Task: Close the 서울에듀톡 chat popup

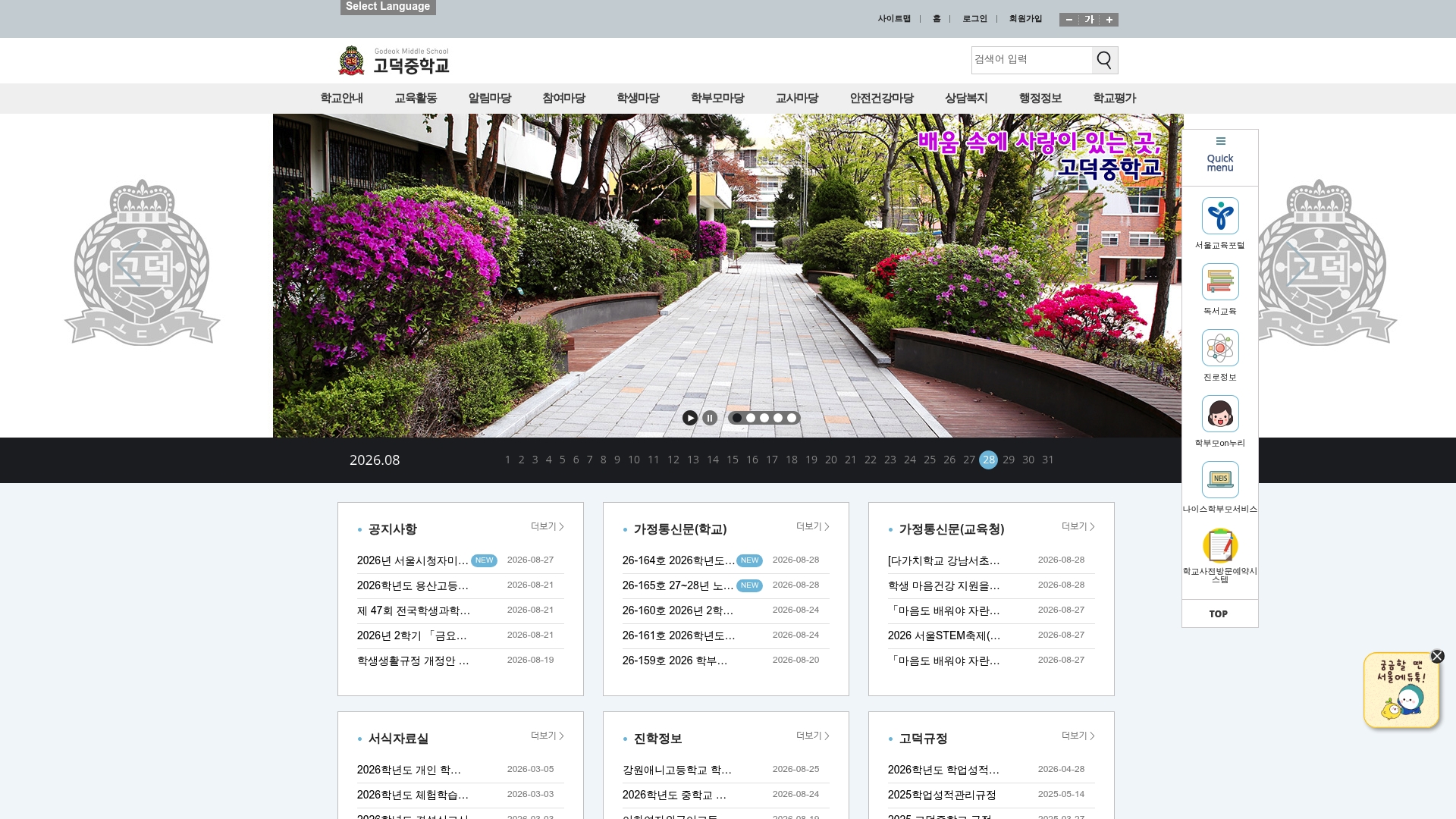Action: tap(1437, 657)
